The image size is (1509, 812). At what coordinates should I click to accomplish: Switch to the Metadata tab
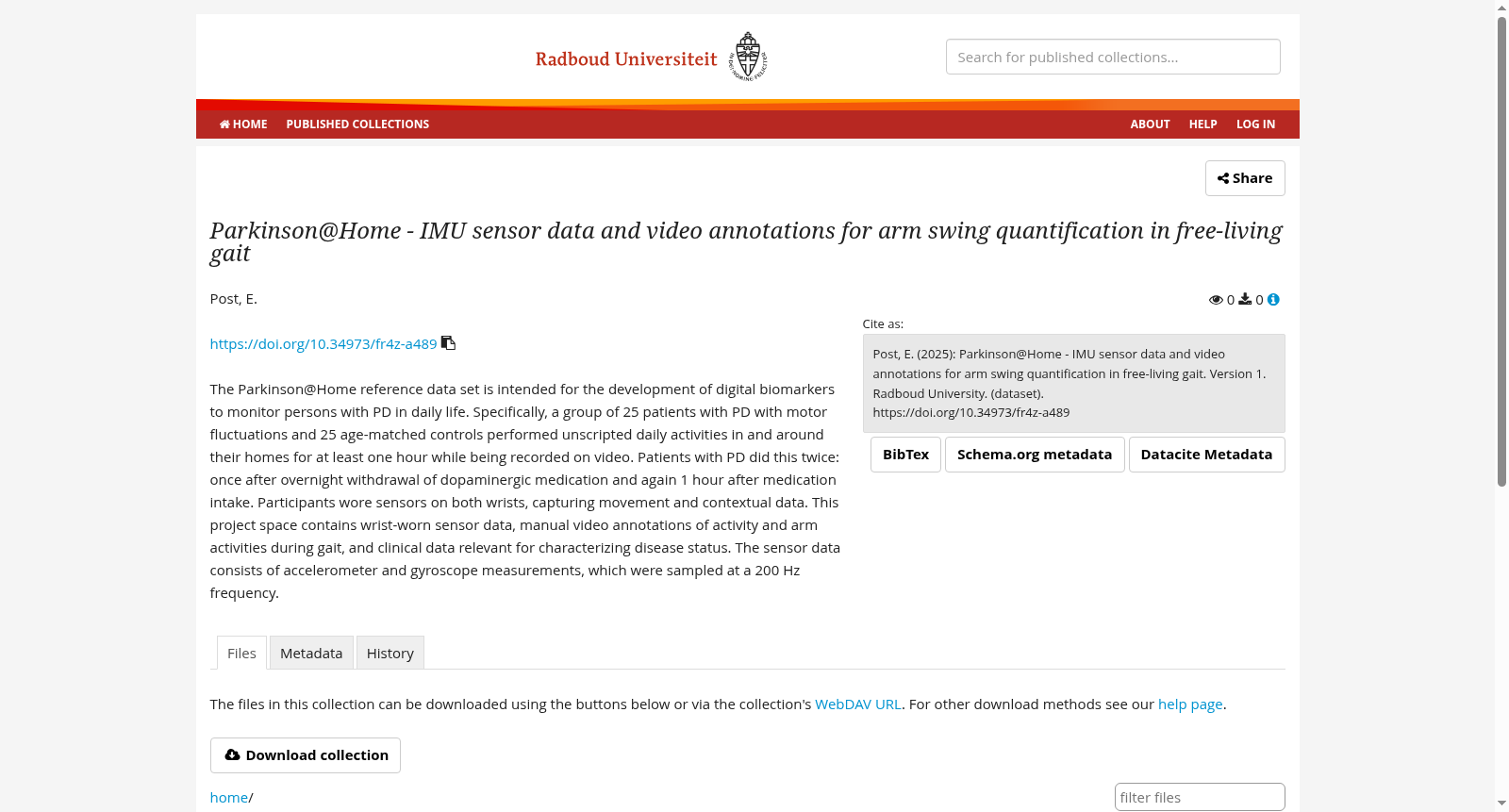click(311, 653)
